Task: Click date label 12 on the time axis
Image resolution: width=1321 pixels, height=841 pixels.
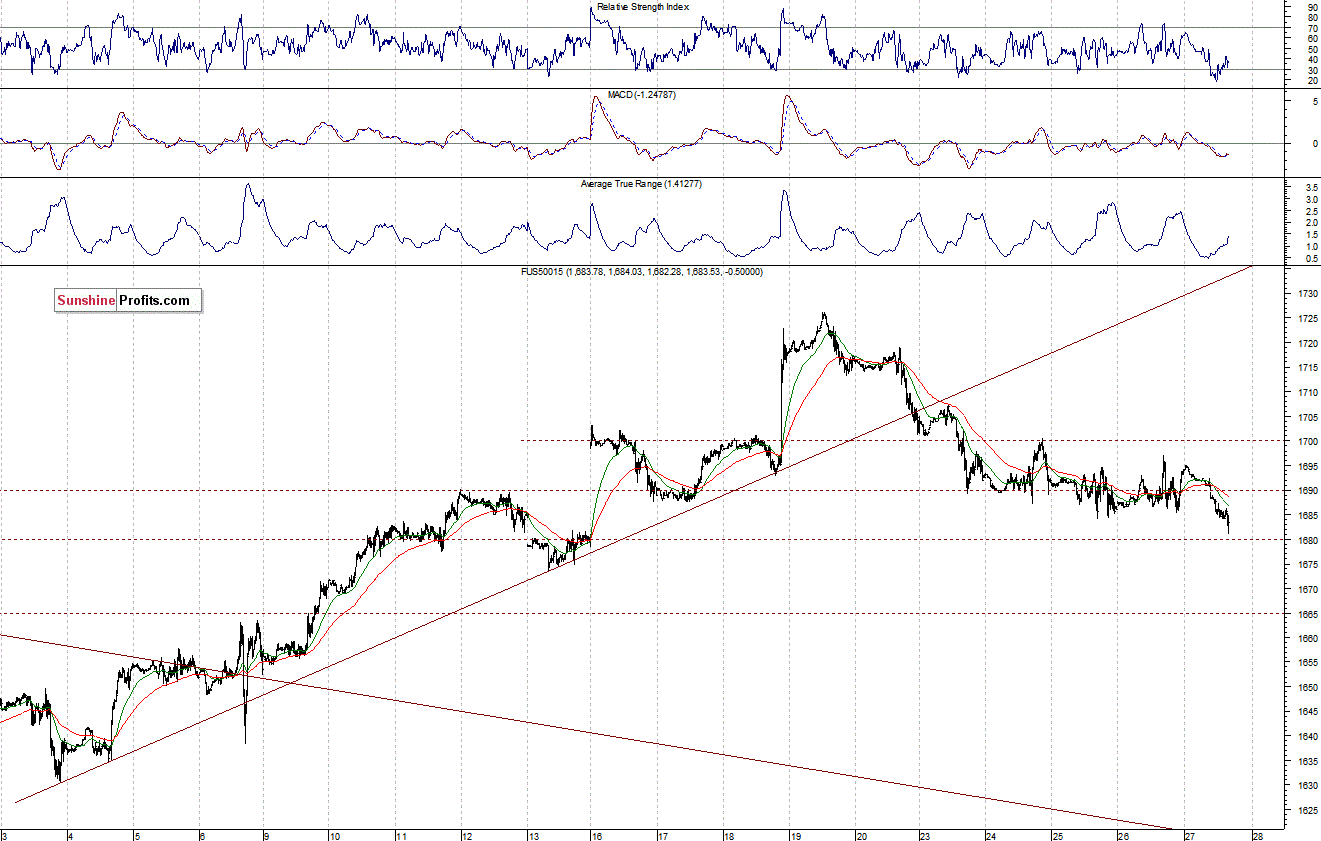Action: (x=467, y=836)
